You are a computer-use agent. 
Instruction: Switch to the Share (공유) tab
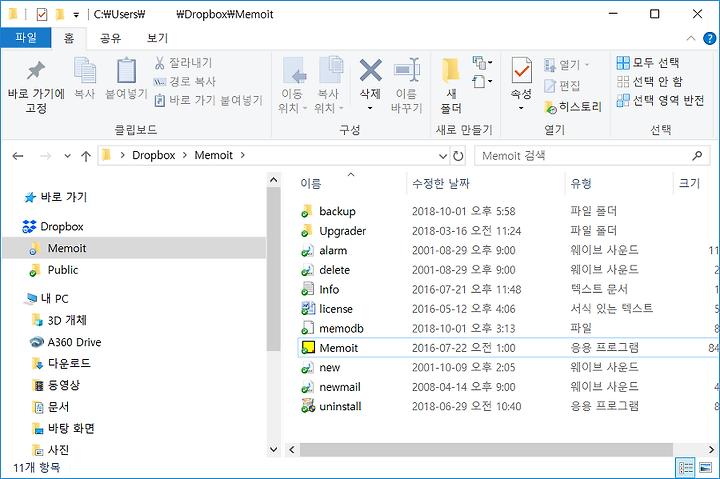(110, 38)
